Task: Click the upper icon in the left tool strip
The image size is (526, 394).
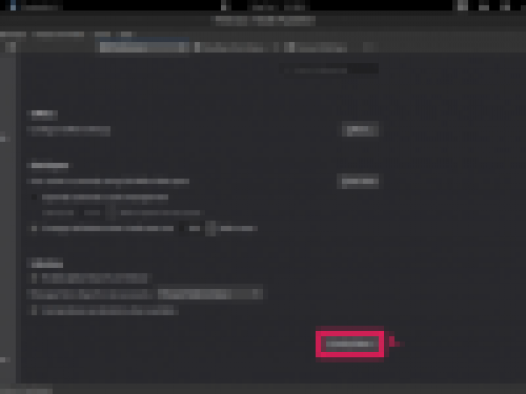Action: pyautogui.click(x=4, y=138)
